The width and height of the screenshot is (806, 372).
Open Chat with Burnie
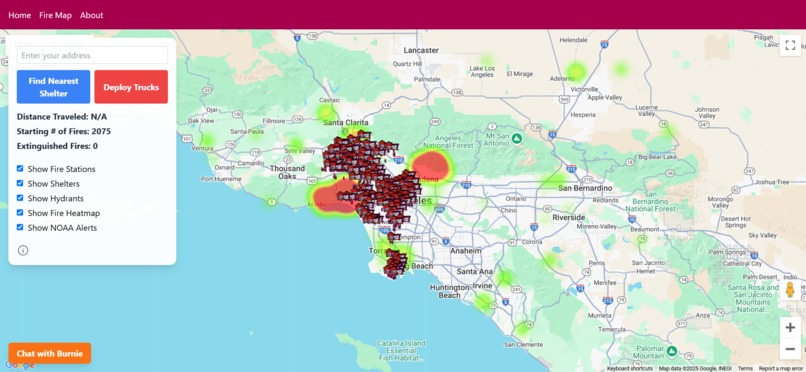(x=50, y=354)
